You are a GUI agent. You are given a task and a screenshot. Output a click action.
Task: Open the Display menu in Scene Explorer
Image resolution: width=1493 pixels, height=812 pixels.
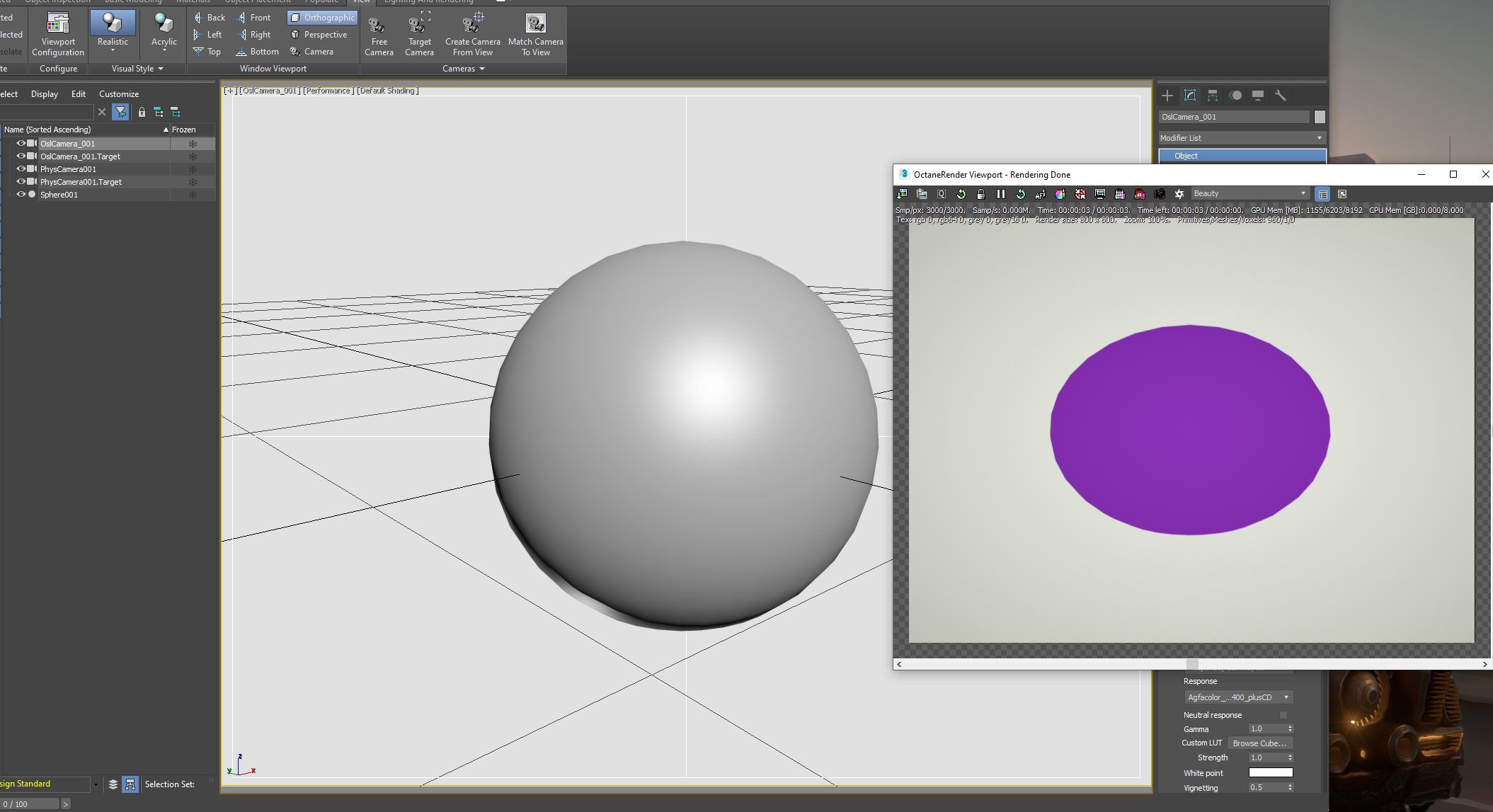tap(45, 94)
